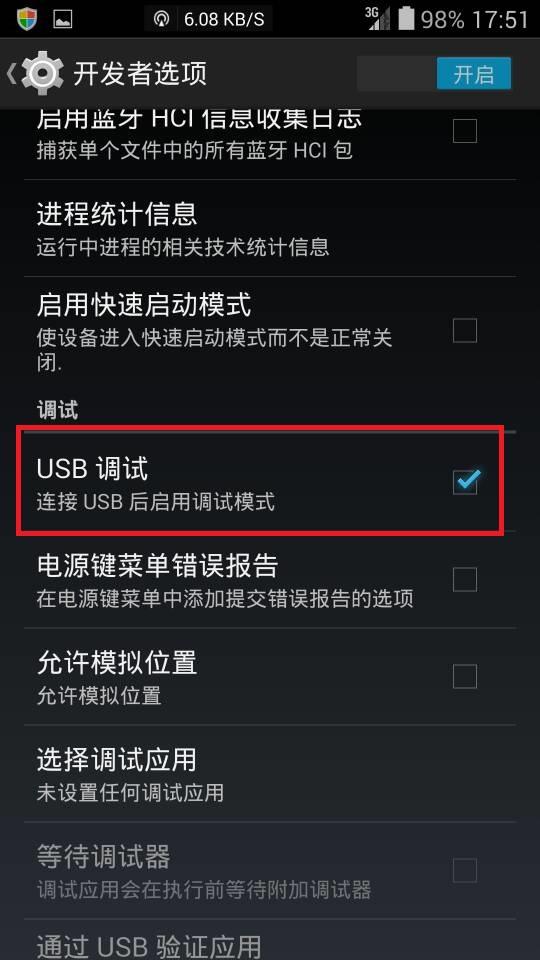Tap the settings gear icon in header
The height and width of the screenshot is (960, 540).
pyautogui.click(x=42, y=73)
